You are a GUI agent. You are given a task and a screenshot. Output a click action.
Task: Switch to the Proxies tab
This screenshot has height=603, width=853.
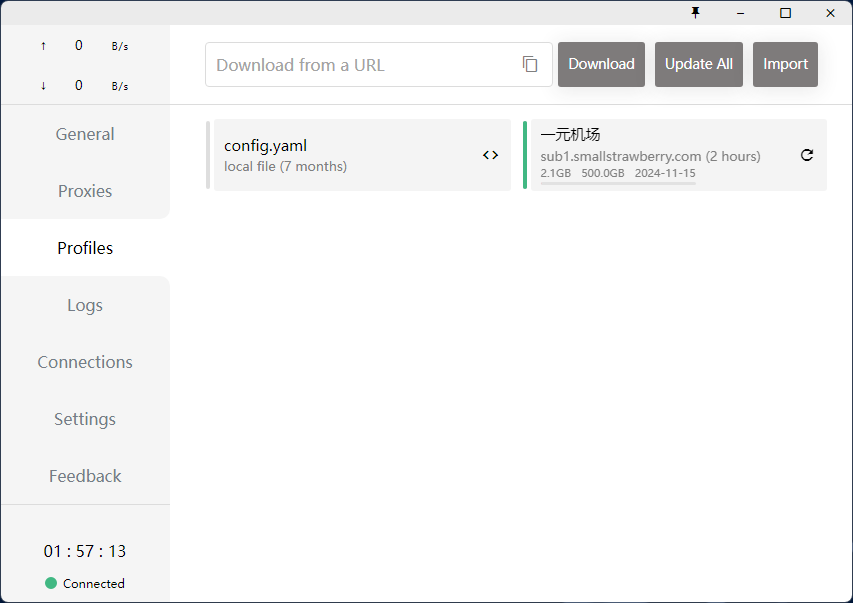tap(85, 191)
